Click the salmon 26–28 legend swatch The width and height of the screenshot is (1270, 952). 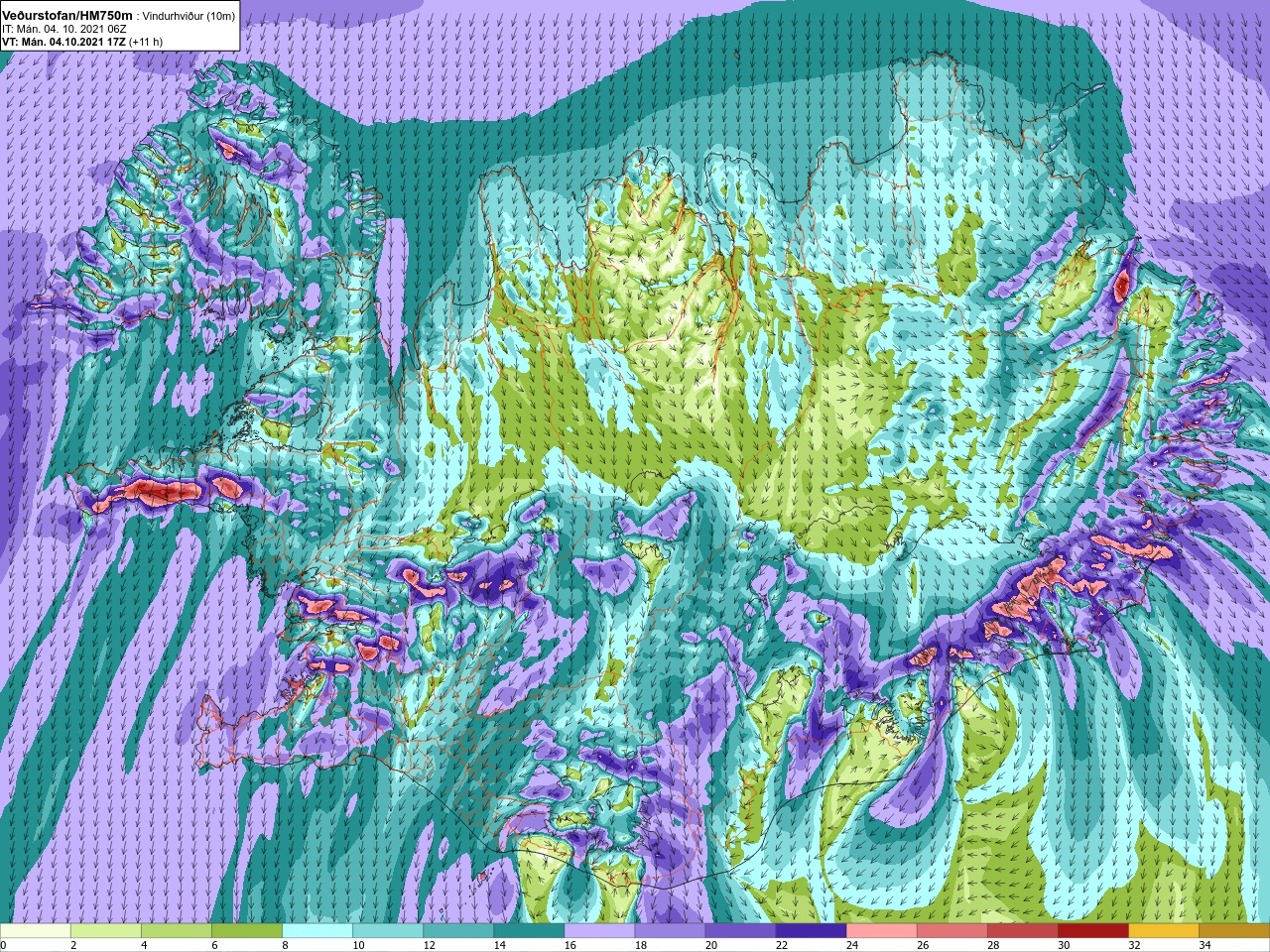pyautogui.click(x=952, y=931)
